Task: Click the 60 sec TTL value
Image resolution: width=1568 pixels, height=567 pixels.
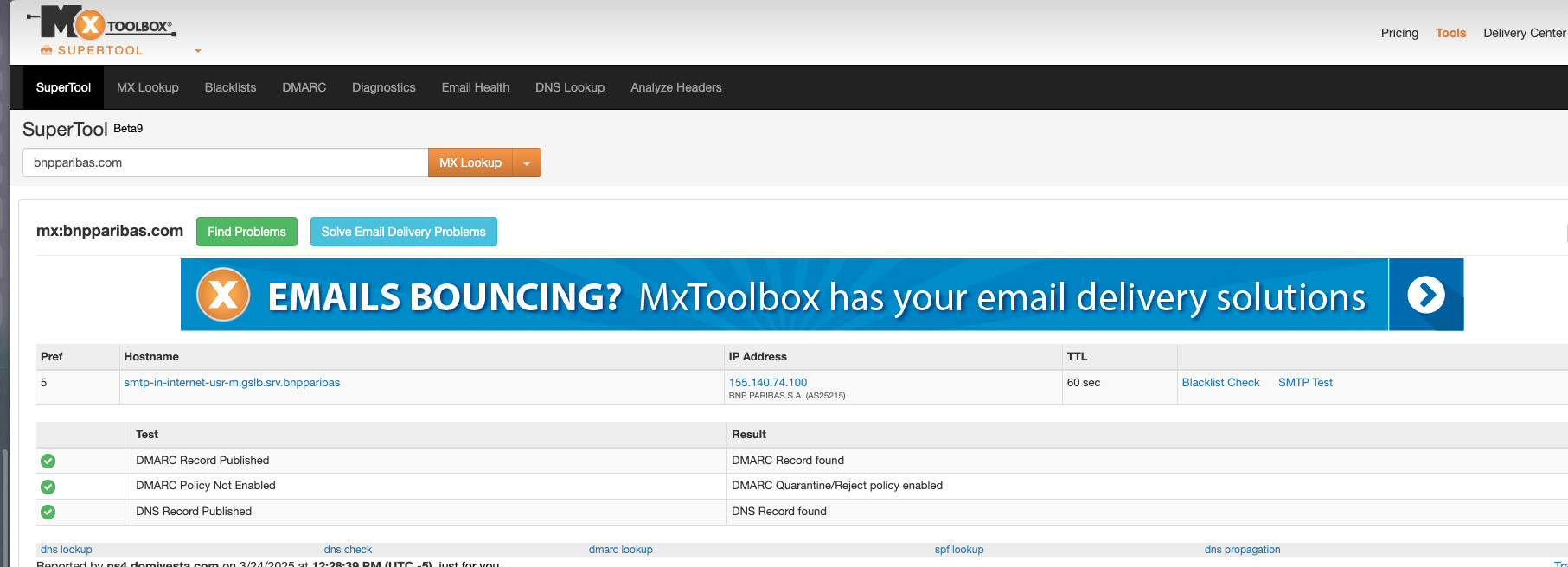Action: click(1084, 383)
